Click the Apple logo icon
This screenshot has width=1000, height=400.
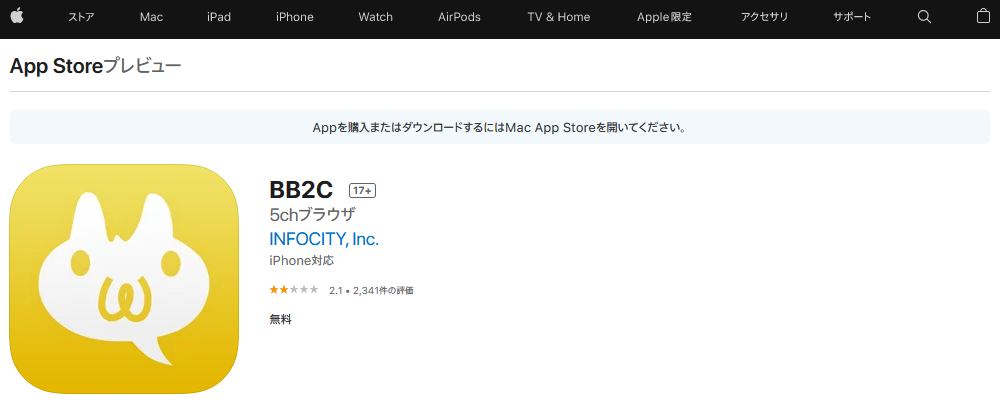pos(17,17)
